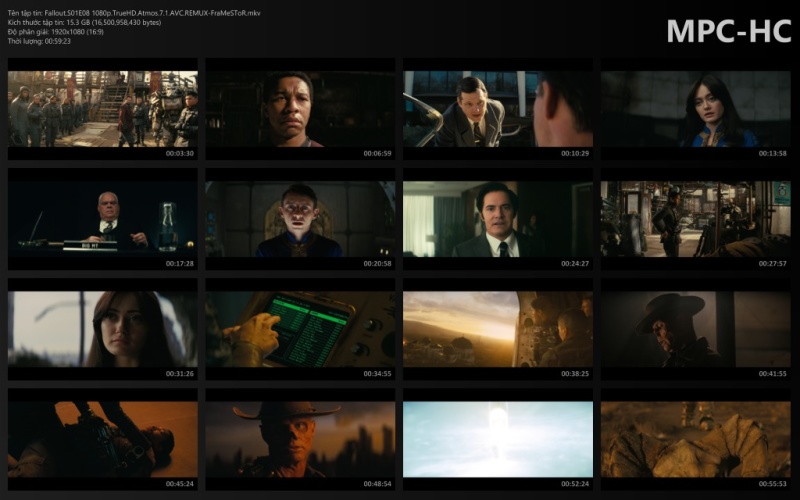Open the bright white flash thumbnail at 00:52:24
The image size is (800, 500).
(498, 439)
